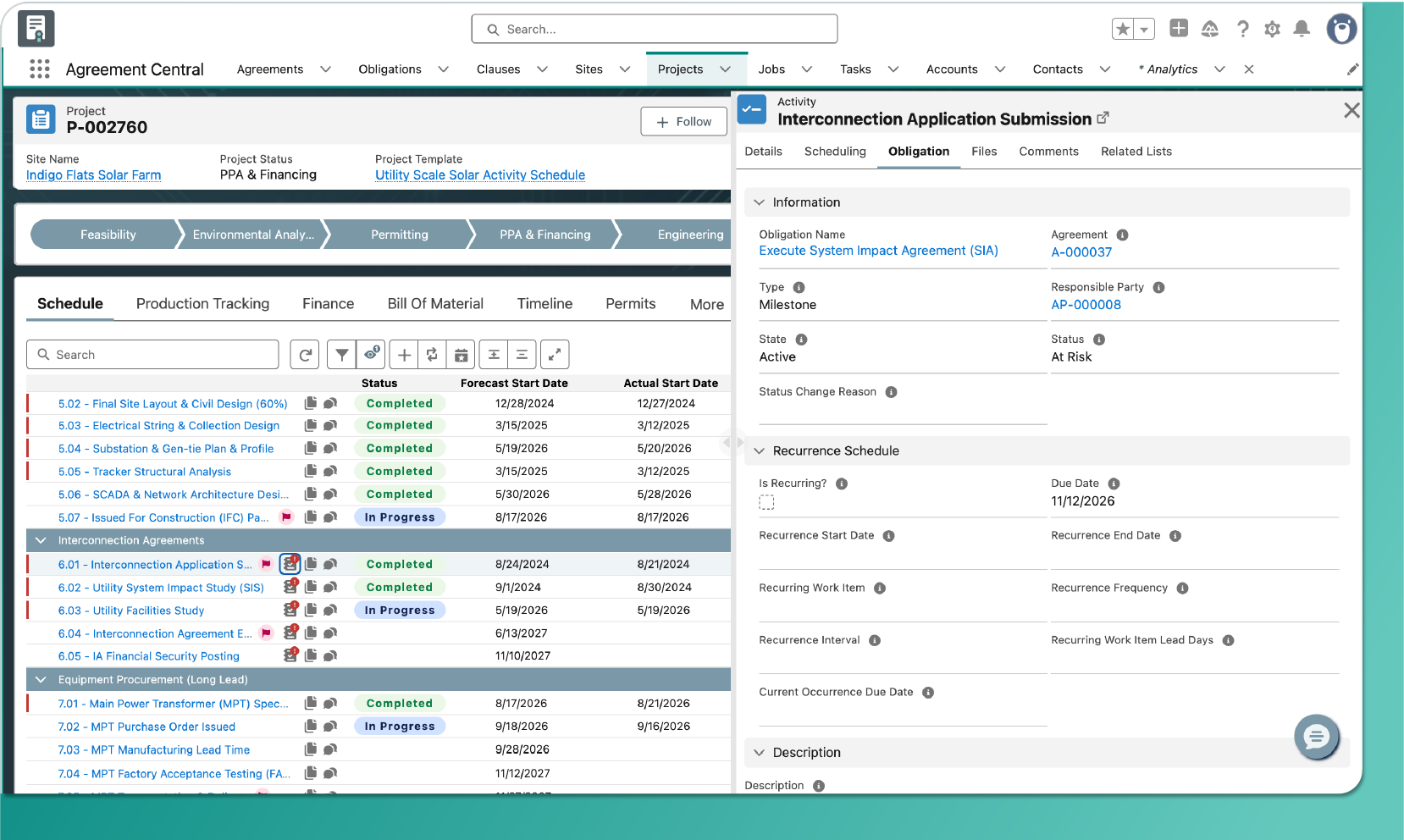Open Indigo Flats Solar Farm link
This screenshot has width=1404, height=840.
click(x=93, y=175)
